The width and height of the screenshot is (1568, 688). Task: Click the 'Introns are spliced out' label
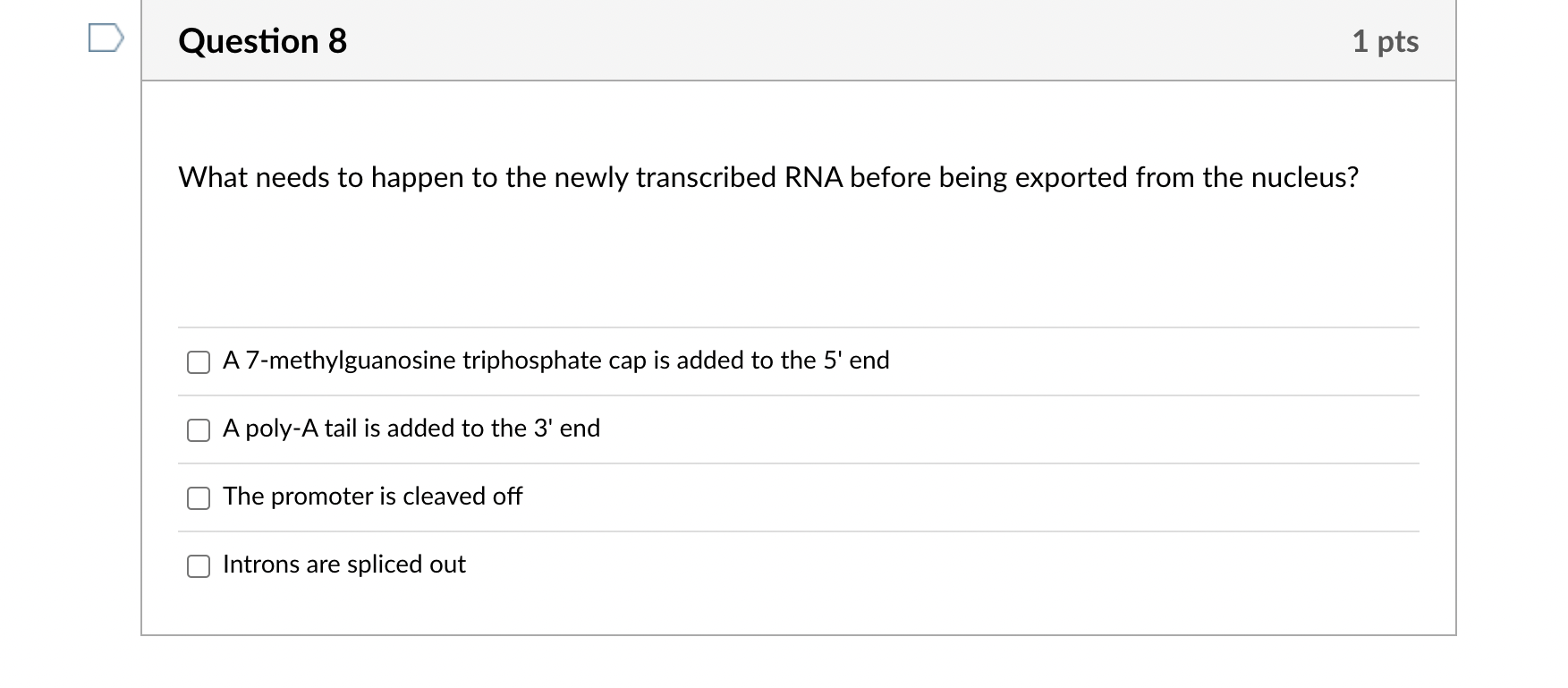click(x=343, y=564)
